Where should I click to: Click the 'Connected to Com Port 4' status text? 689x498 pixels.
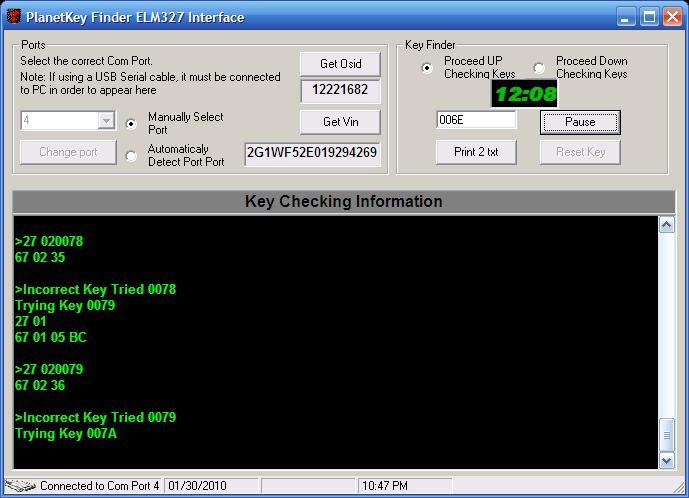click(x=100, y=486)
